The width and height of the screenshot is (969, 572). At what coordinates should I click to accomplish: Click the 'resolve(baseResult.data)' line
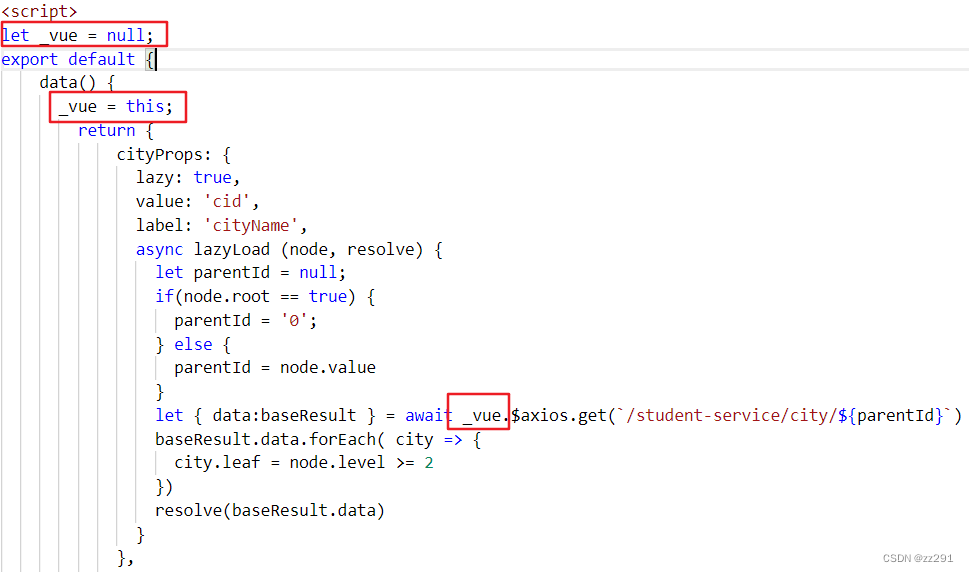coord(269,510)
